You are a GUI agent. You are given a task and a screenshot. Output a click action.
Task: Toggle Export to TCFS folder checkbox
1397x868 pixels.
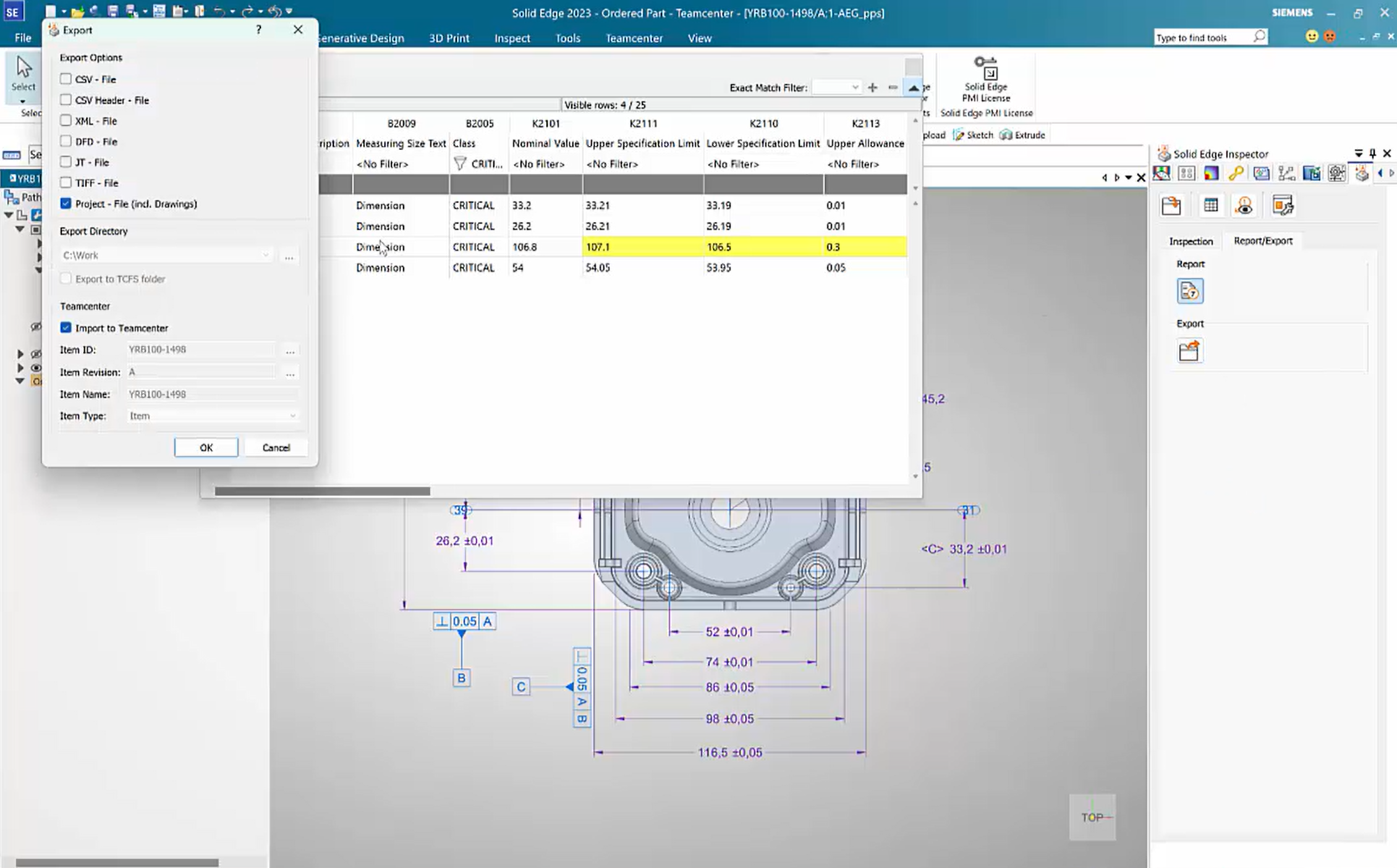point(66,279)
